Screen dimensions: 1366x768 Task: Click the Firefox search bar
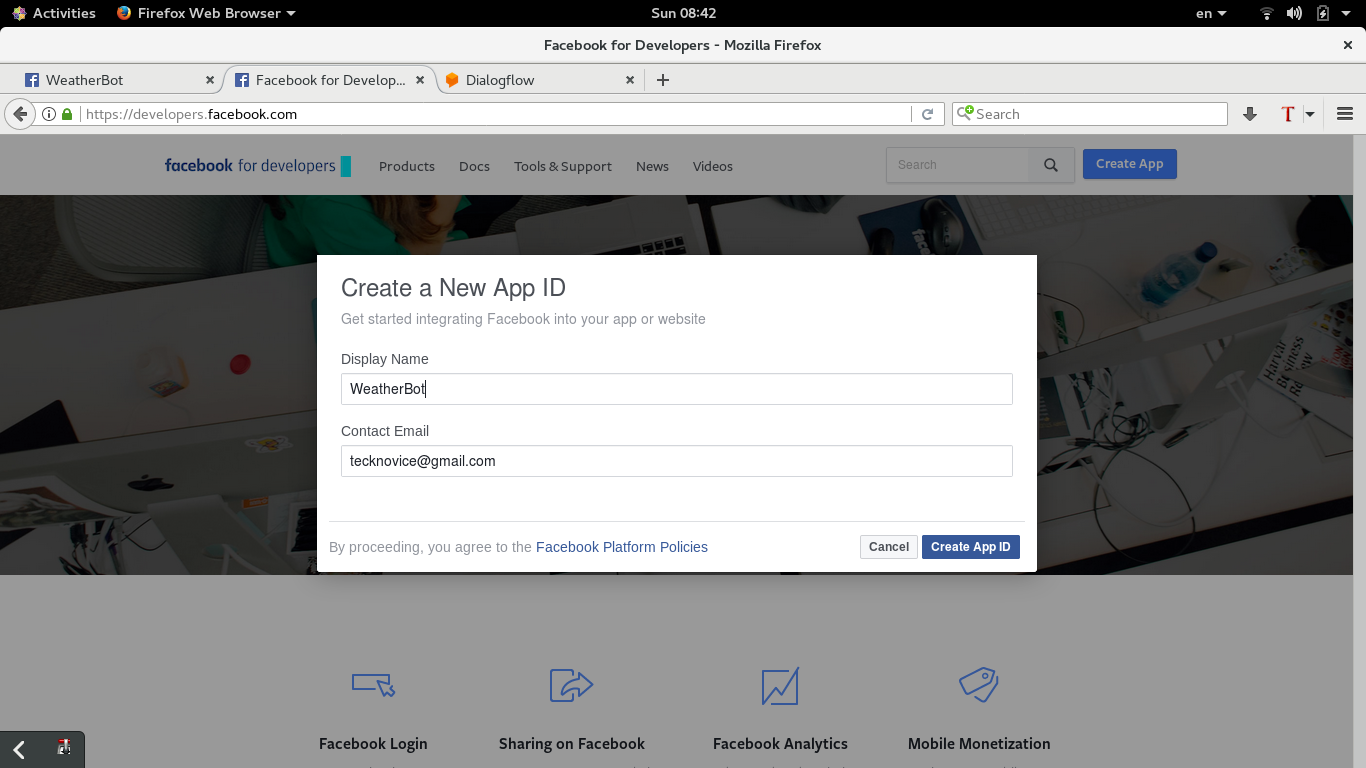coord(1090,114)
